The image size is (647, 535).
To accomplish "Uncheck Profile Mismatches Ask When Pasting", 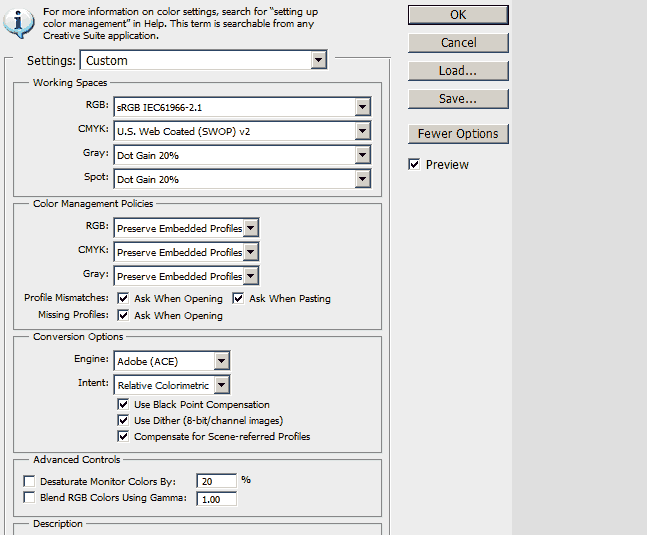I will click(239, 298).
